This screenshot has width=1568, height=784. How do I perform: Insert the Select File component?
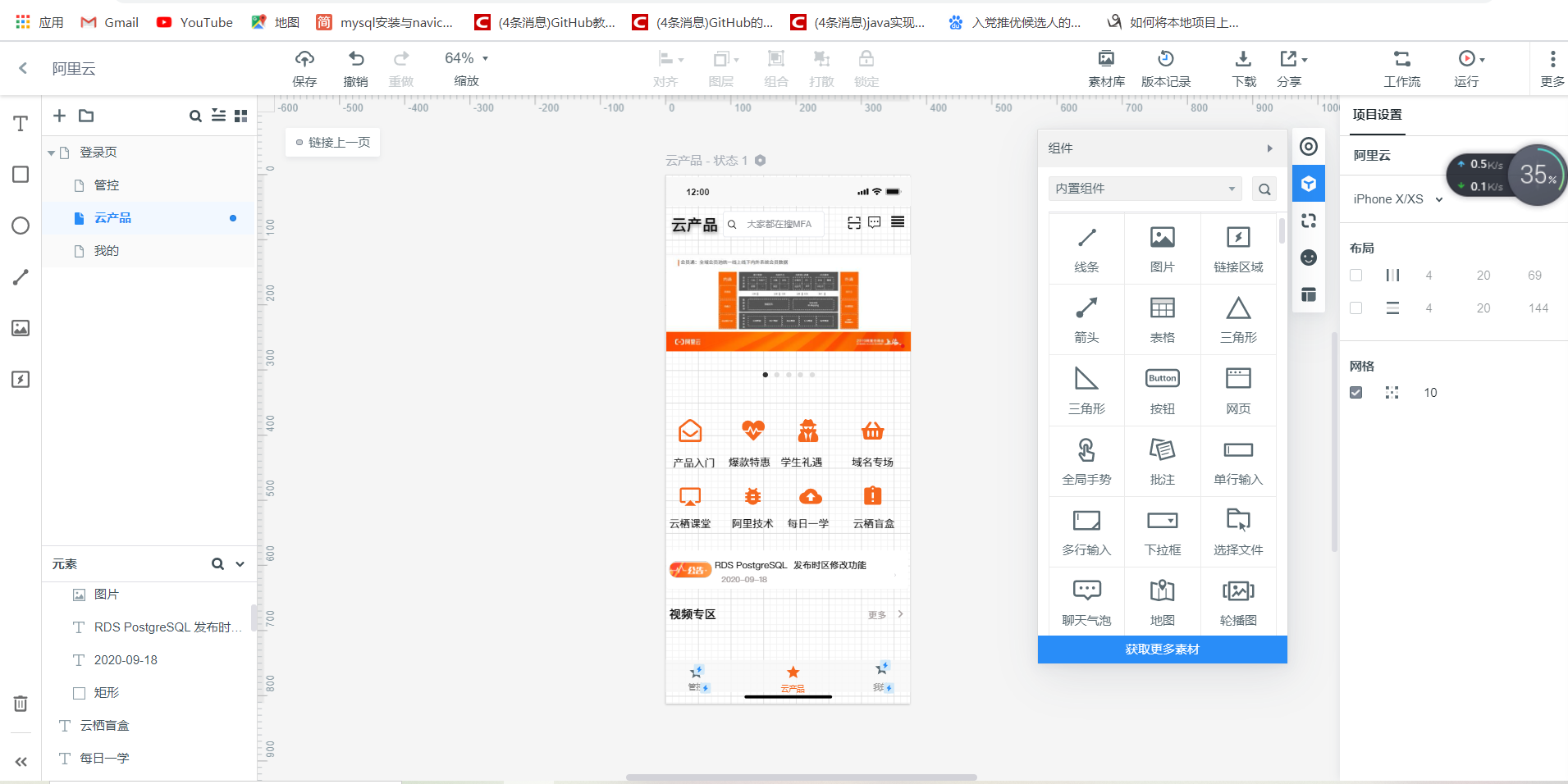pos(1238,532)
